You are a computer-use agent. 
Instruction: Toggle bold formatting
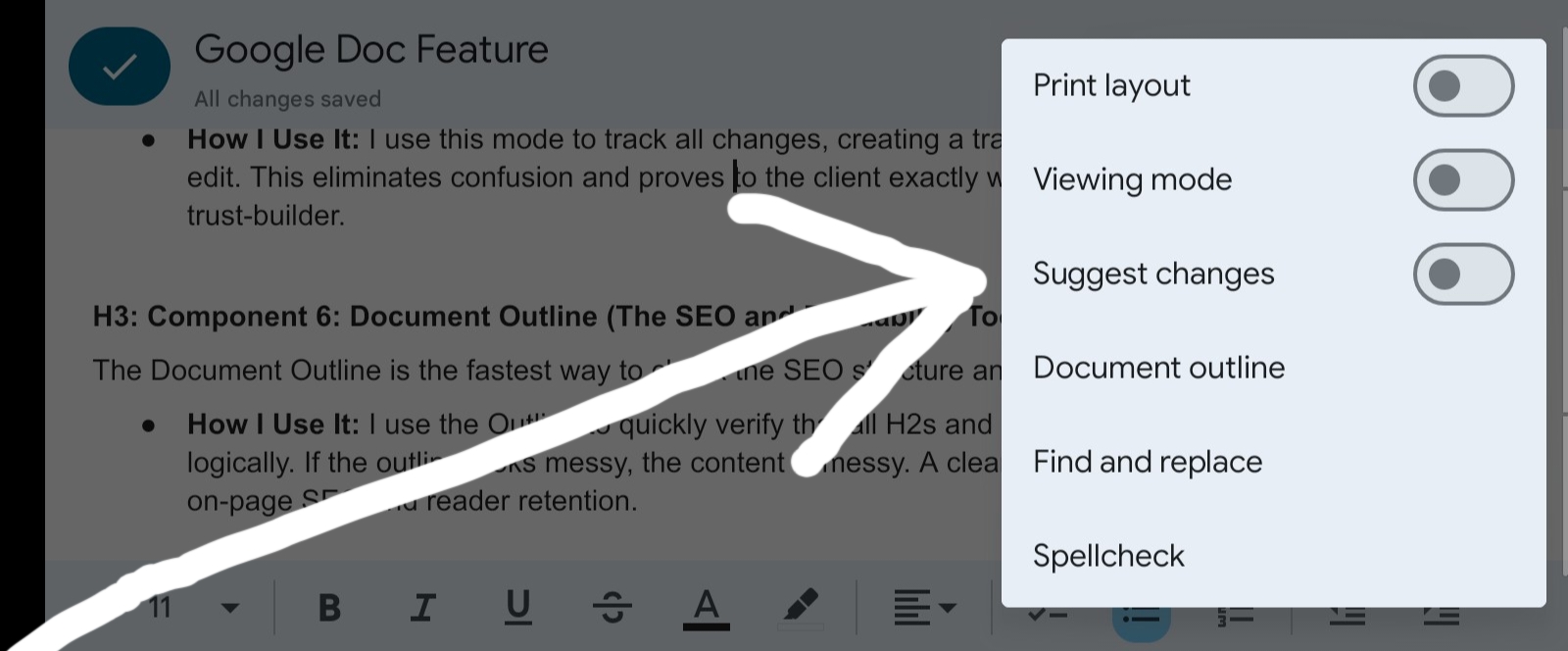tap(329, 608)
